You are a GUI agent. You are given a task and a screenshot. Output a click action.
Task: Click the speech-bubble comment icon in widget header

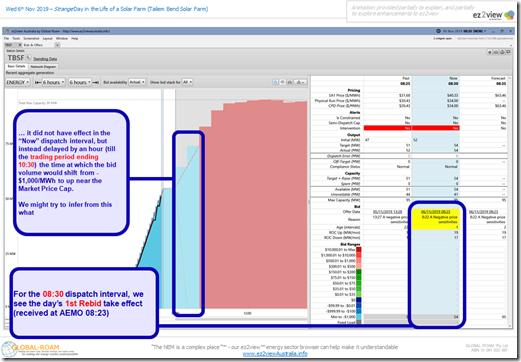508,52
